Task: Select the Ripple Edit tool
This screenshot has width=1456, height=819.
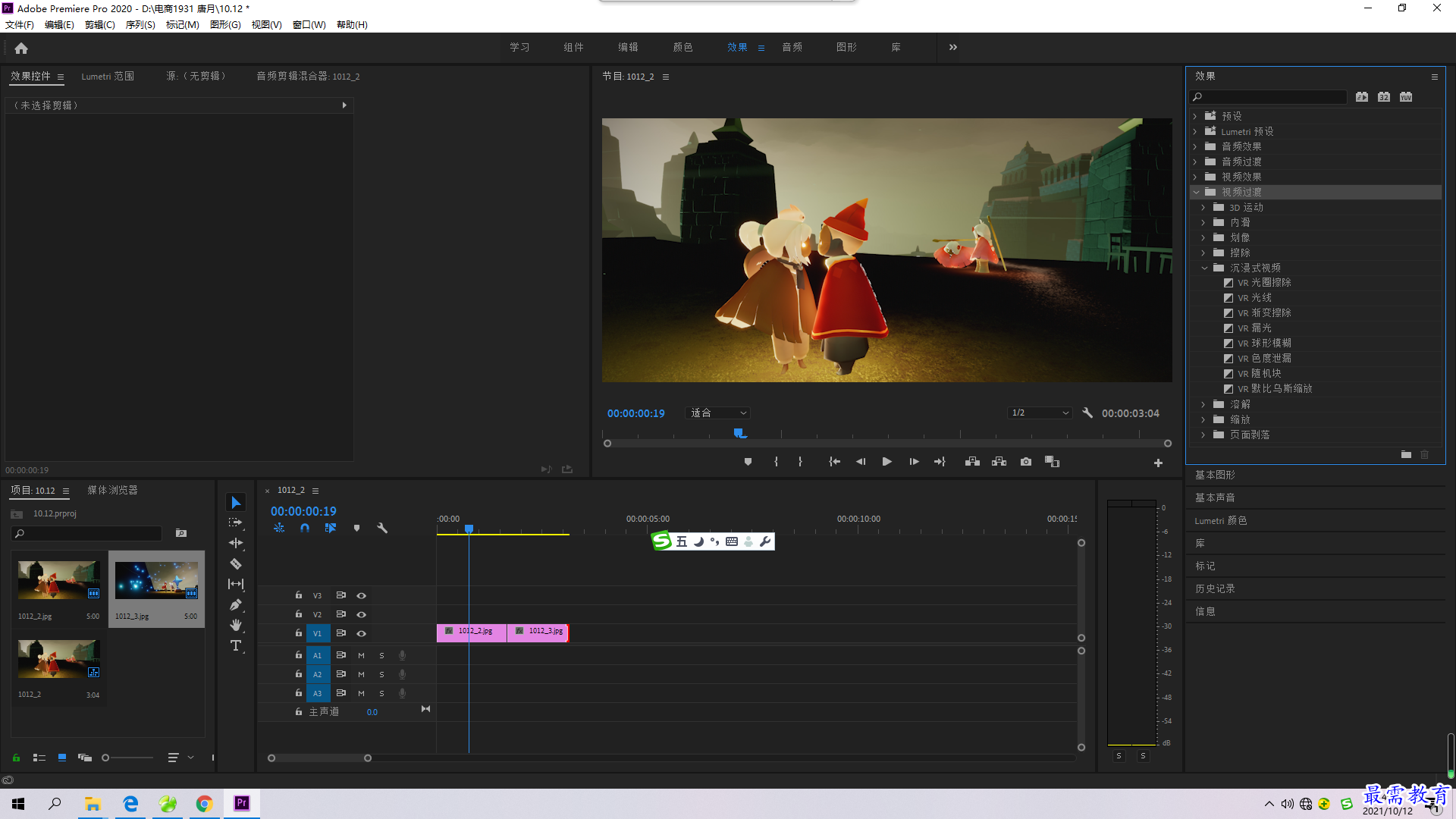Action: (236, 543)
